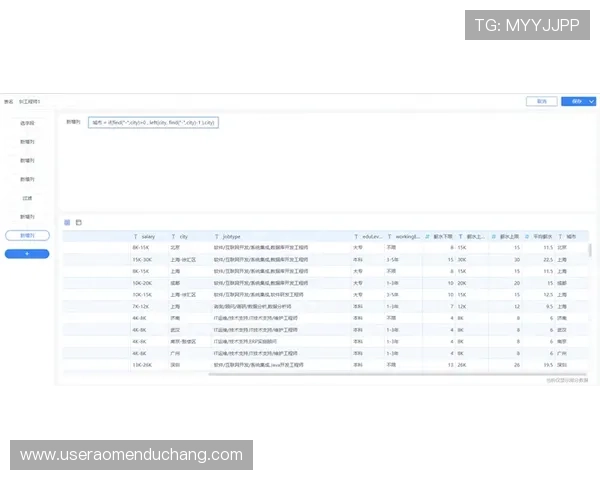The image size is (600, 480).
Task: Click the text type icon beside jobtype
Action: 216,236
